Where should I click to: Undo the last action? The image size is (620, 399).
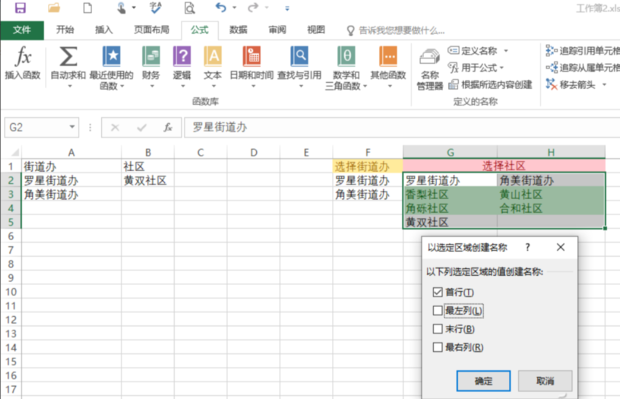click(x=221, y=8)
